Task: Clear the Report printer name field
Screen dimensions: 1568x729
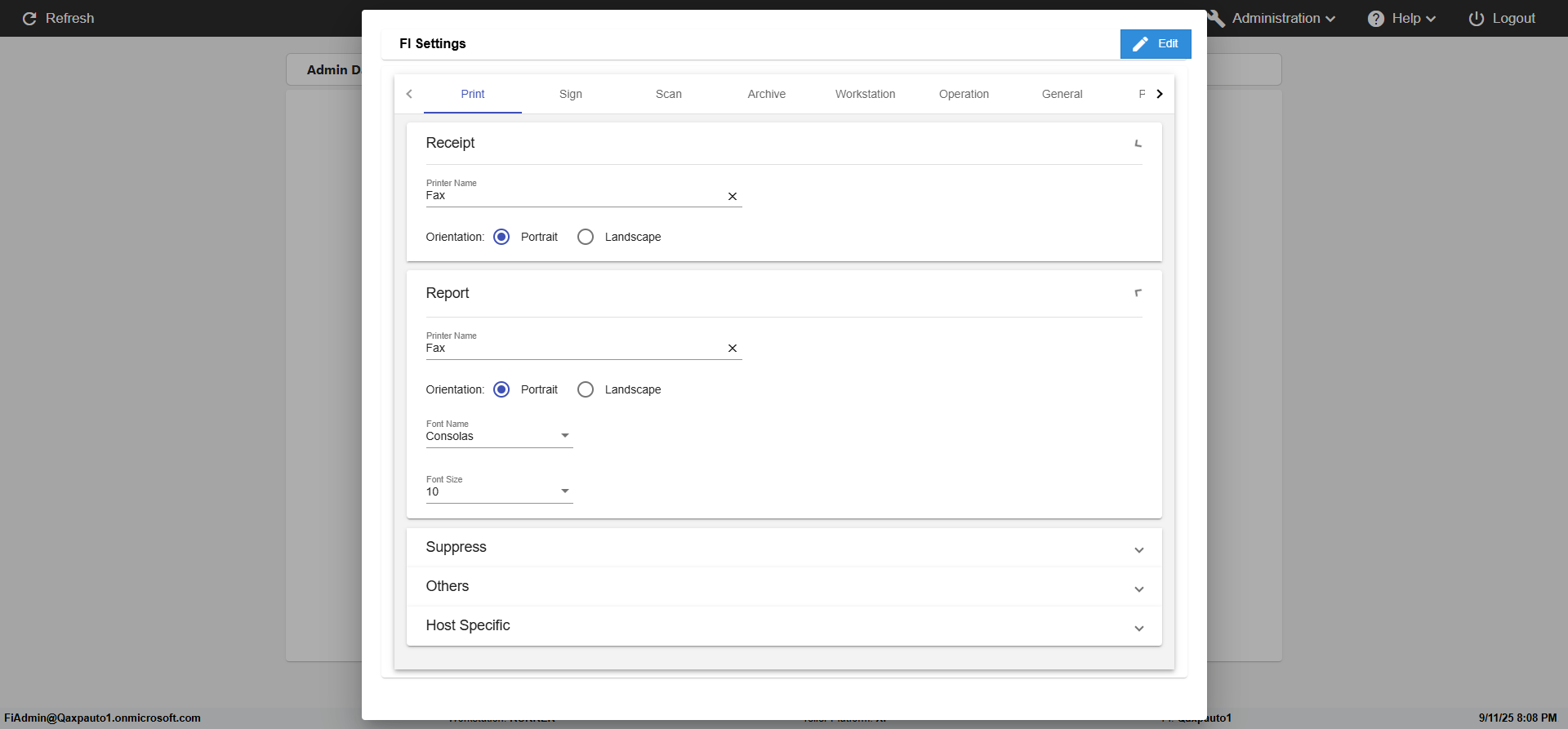Action: pos(733,349)
